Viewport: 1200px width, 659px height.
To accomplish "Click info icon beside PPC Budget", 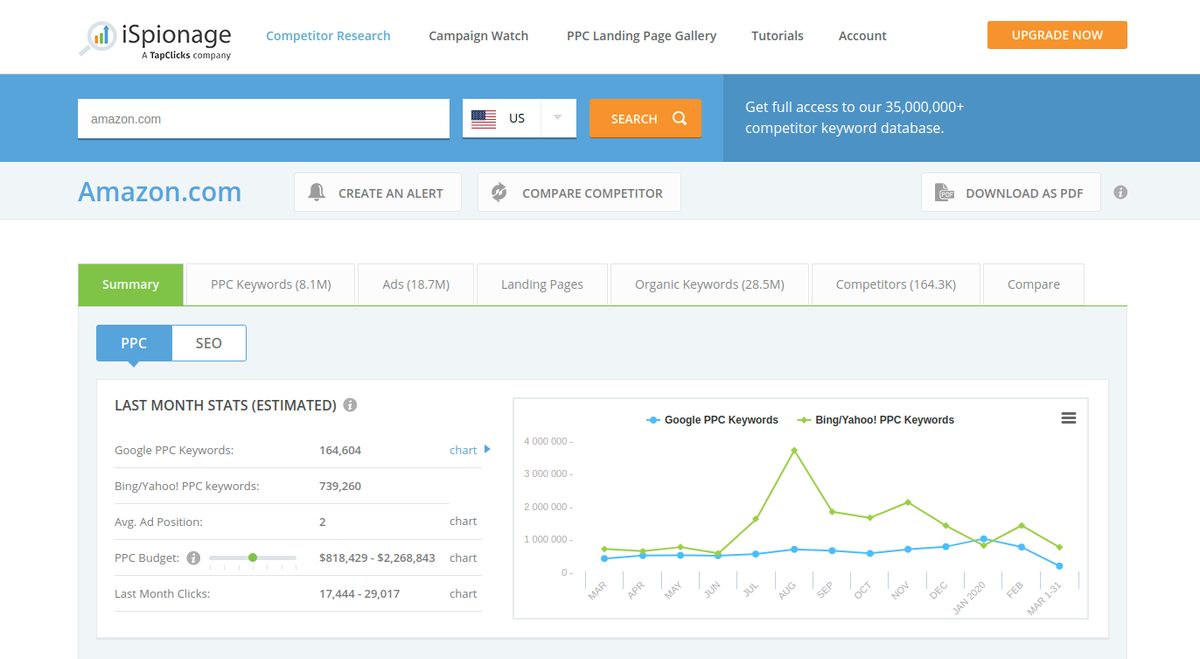I will tap(194, 557).
